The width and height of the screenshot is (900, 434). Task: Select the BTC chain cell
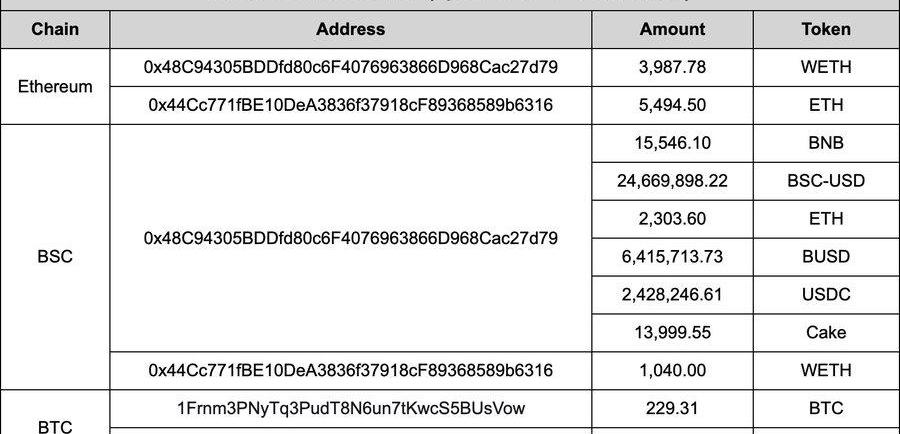click(x=55, y=425)
